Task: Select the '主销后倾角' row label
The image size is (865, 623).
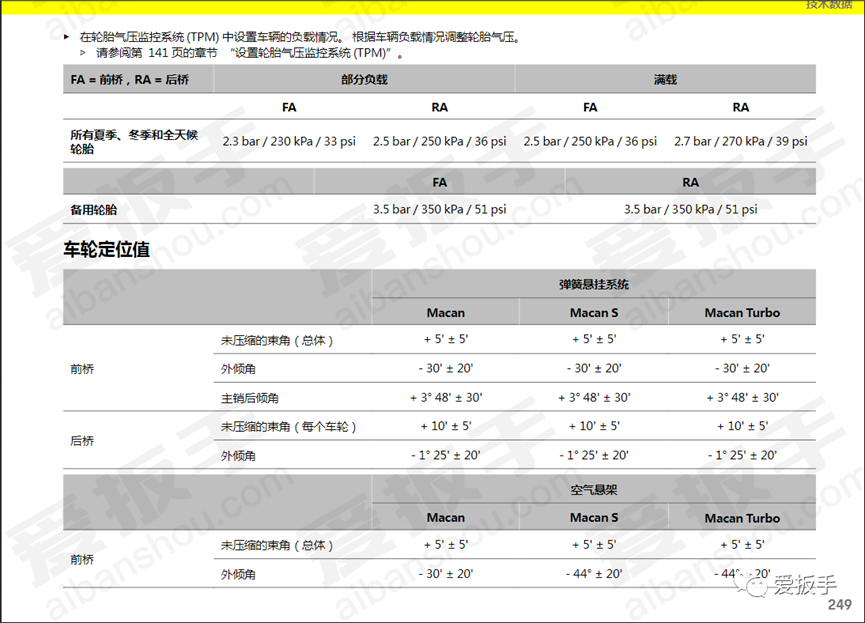Action: (x=250, y=398)
